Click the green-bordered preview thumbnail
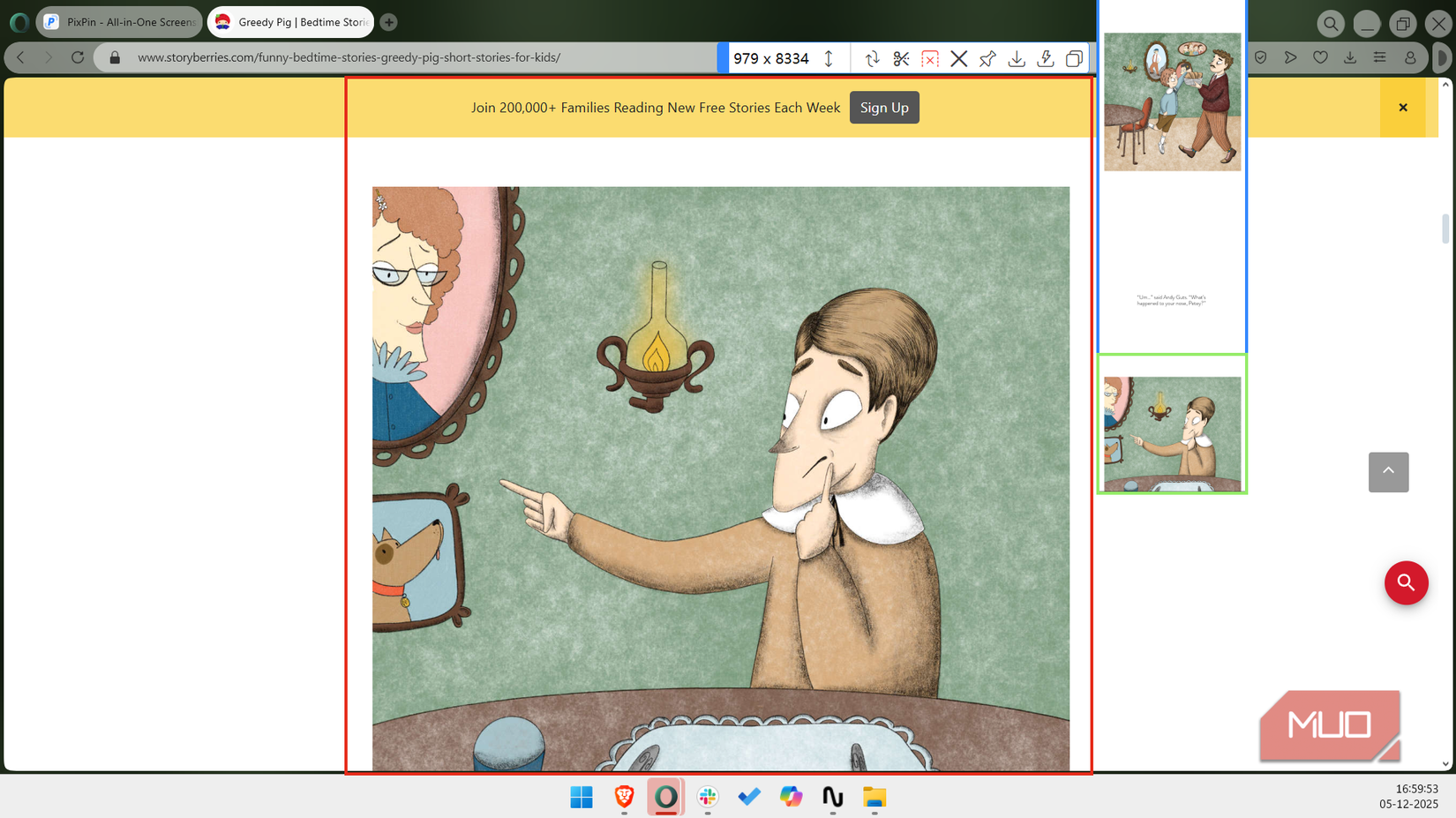This screenshot has width=1456, height=818. tap(1172, 424)
